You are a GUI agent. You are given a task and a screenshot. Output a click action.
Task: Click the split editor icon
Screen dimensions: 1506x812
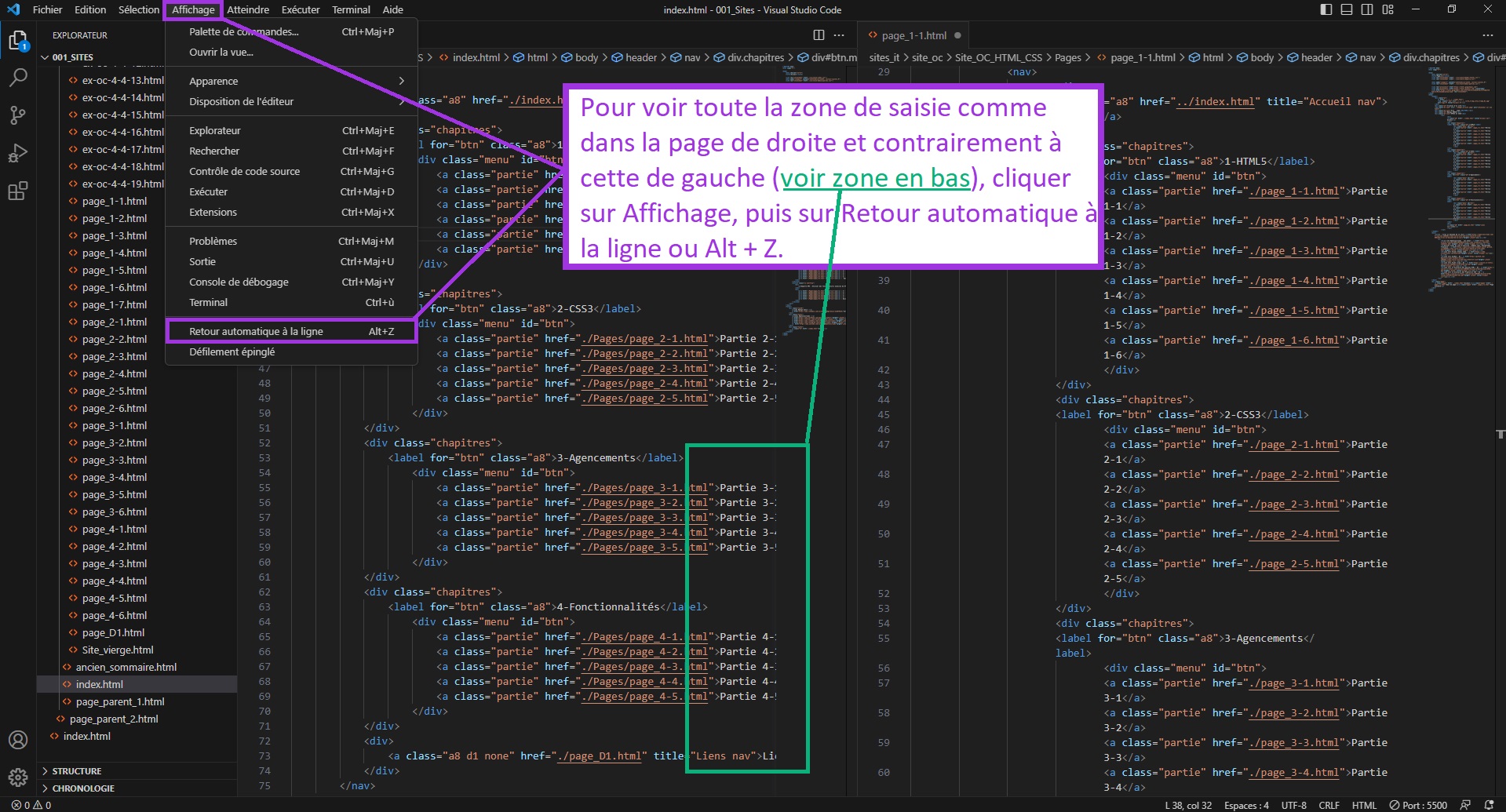pos(819,35)
